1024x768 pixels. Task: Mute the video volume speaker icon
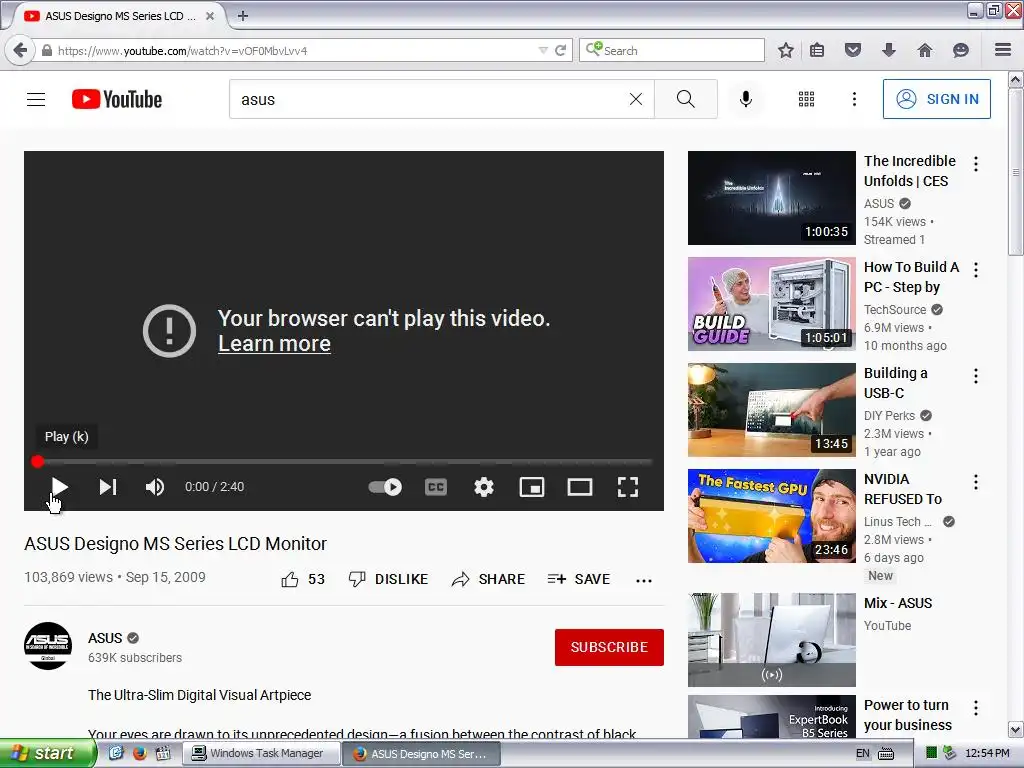(155, 487)
